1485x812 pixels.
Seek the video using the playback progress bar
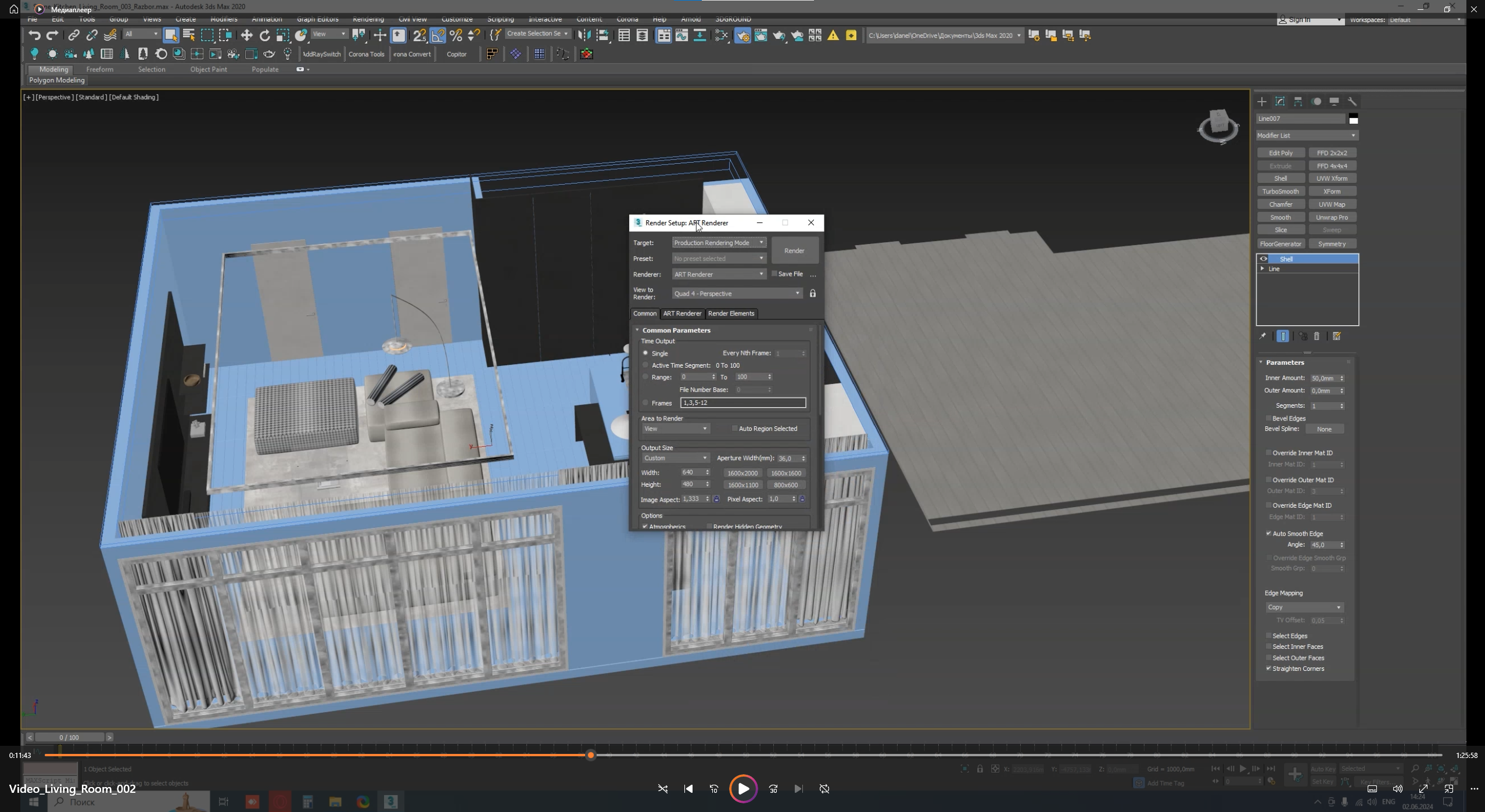click(590, 754)
